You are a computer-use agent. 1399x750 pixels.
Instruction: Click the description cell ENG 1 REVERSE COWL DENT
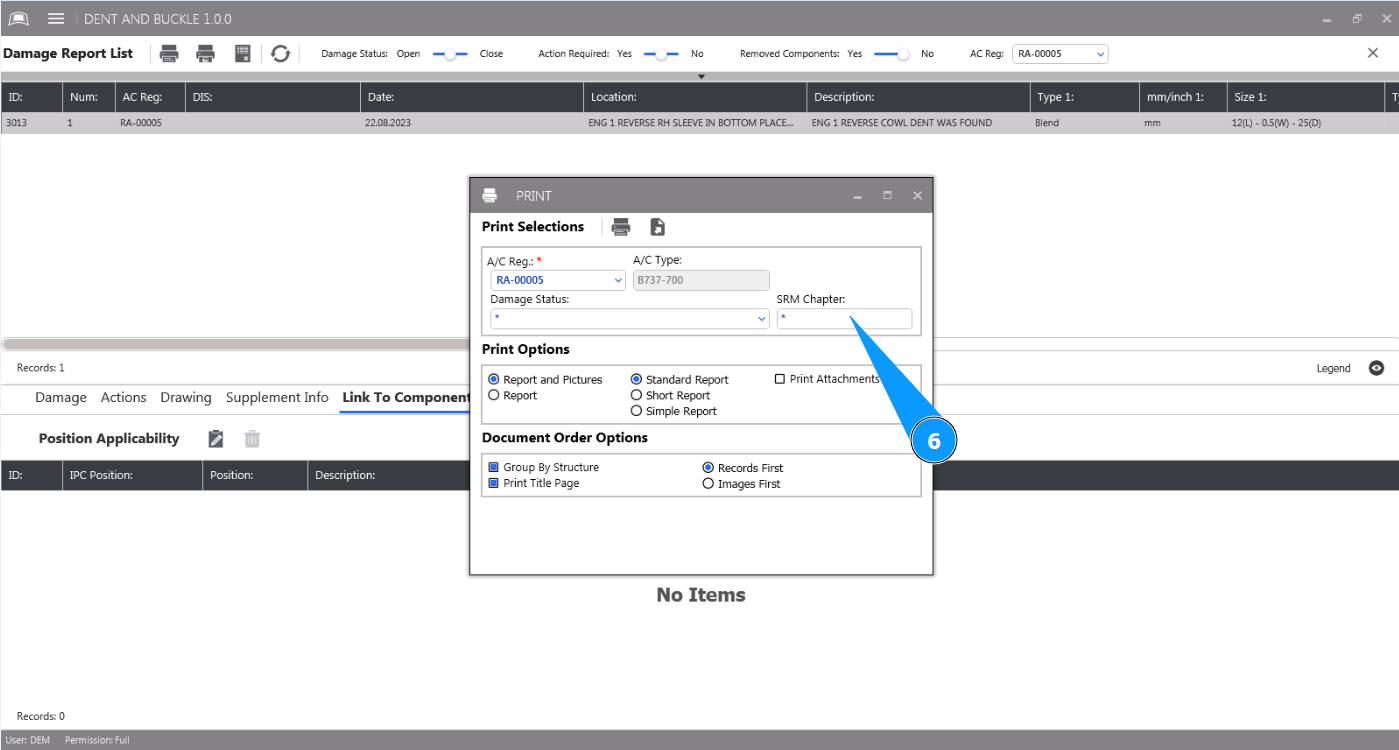pos(902,123)
